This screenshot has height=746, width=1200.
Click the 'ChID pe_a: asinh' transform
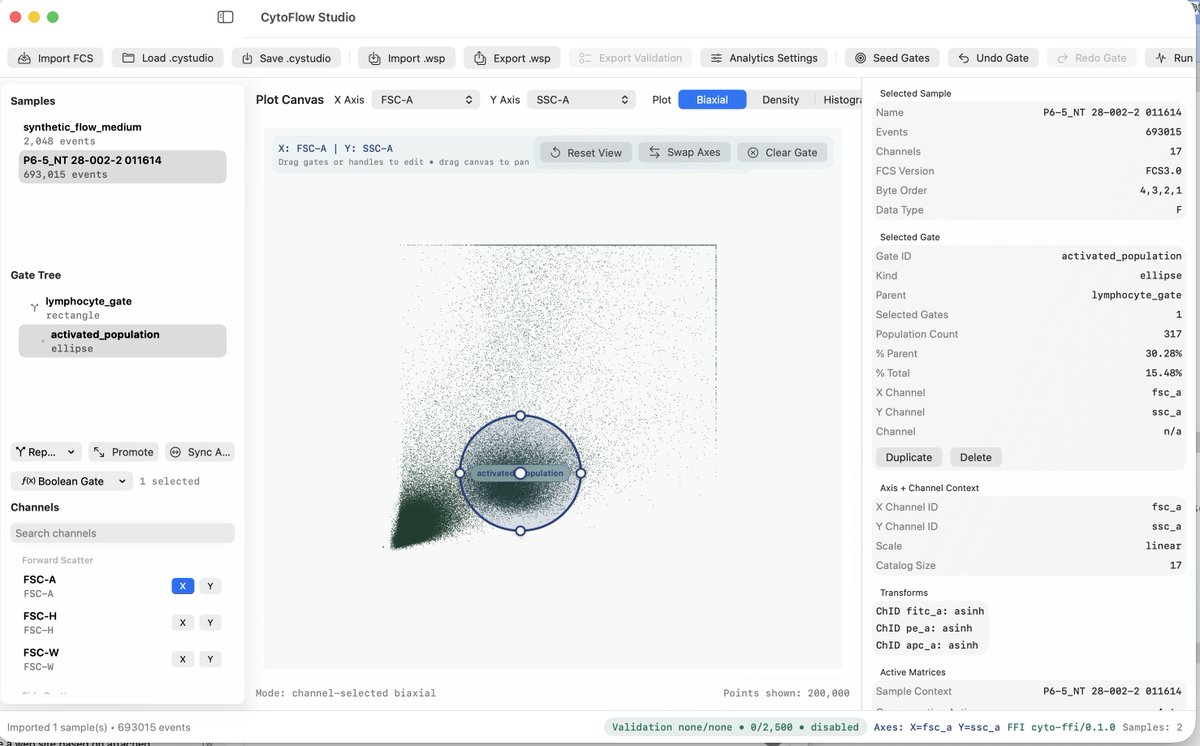(x=924, y=629)
